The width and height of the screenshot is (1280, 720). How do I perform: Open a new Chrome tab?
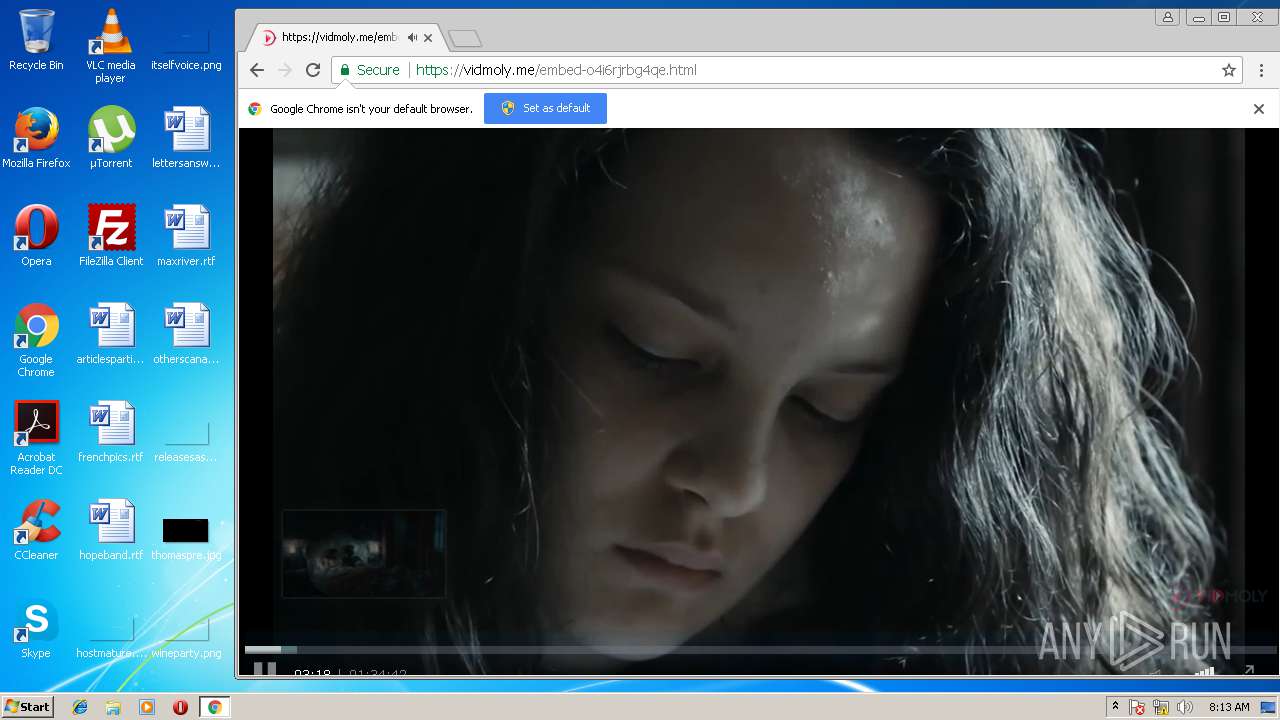[x=465, y=38]
